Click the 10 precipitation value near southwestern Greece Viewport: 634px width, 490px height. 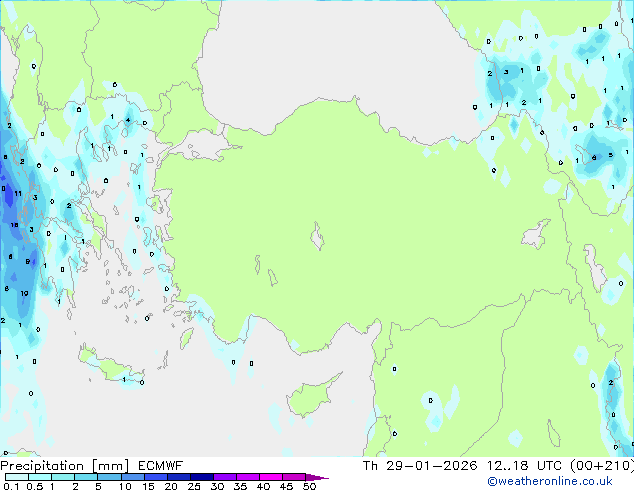24,293
